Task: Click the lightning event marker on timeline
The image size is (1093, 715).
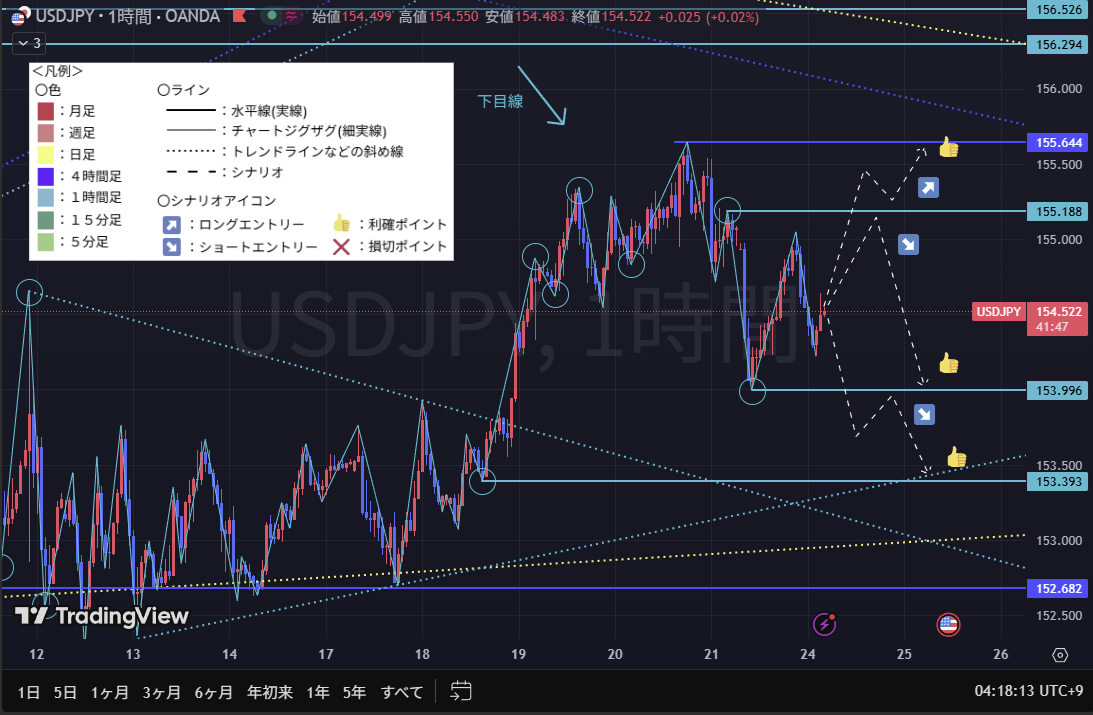Action: (x=825, y=625)
